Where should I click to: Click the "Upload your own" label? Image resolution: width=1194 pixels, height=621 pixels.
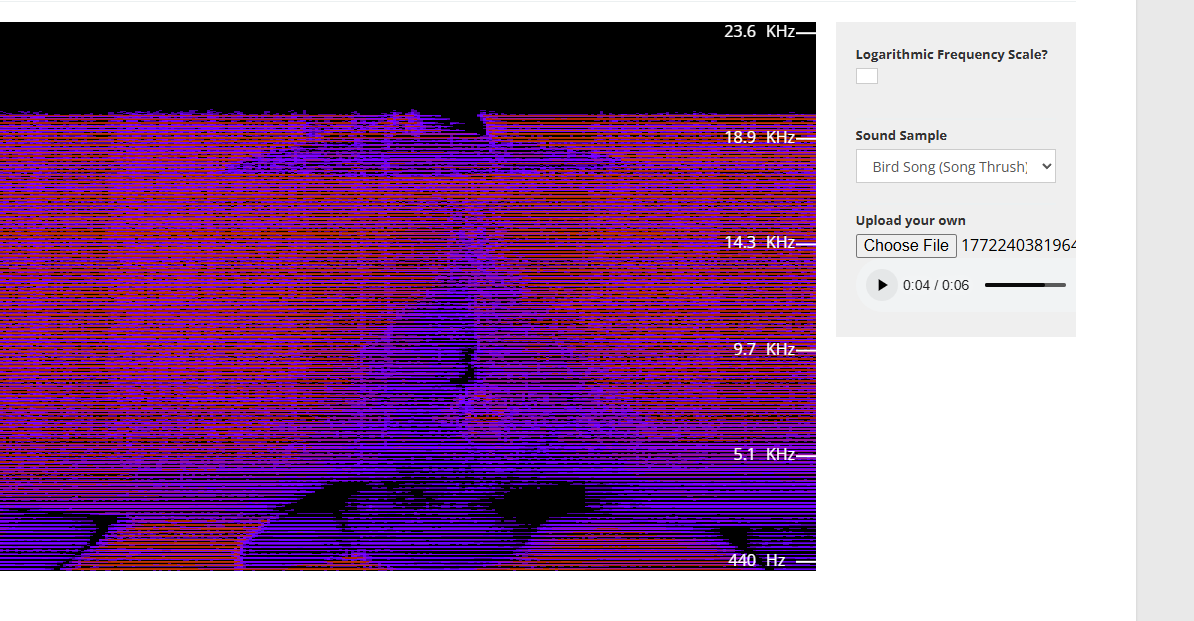[910, 221]
